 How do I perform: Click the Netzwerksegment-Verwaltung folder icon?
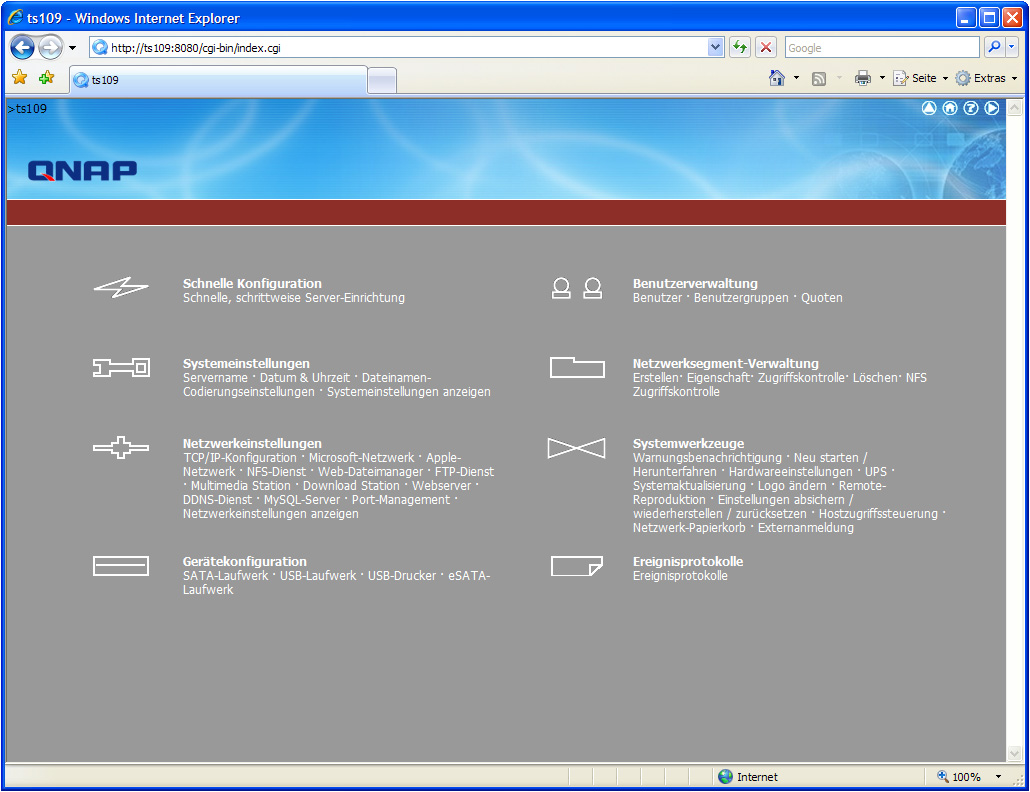coord(577,368)
